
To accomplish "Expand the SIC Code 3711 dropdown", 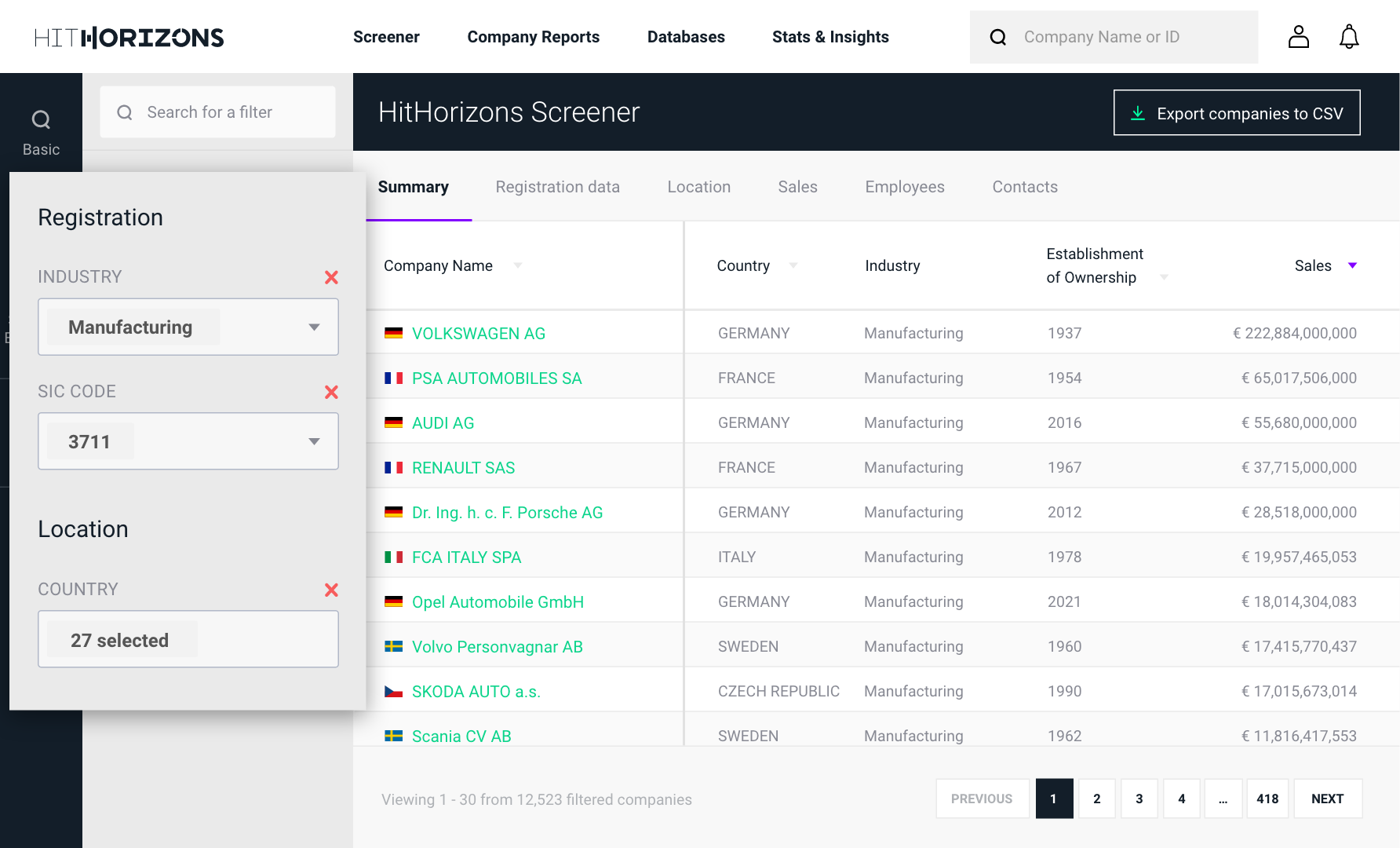I will [314, 442].
